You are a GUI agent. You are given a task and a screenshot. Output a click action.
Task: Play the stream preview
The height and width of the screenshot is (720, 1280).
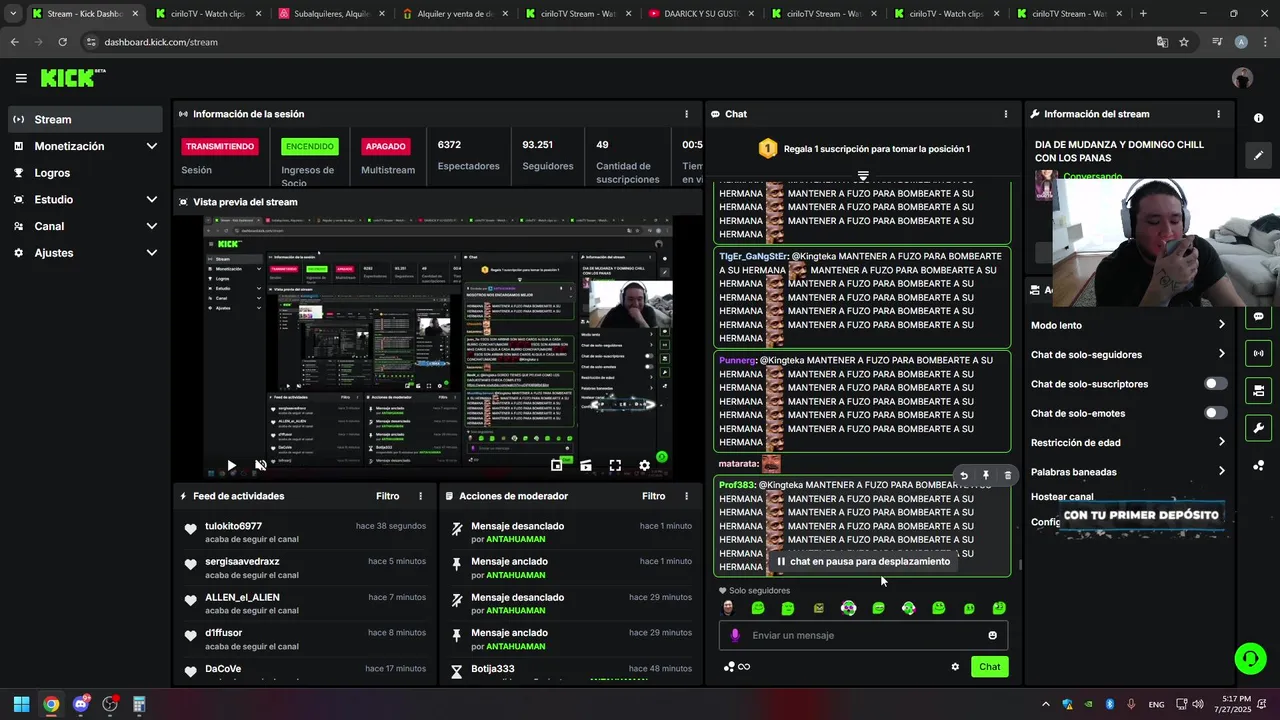click(x=231, y=465)
